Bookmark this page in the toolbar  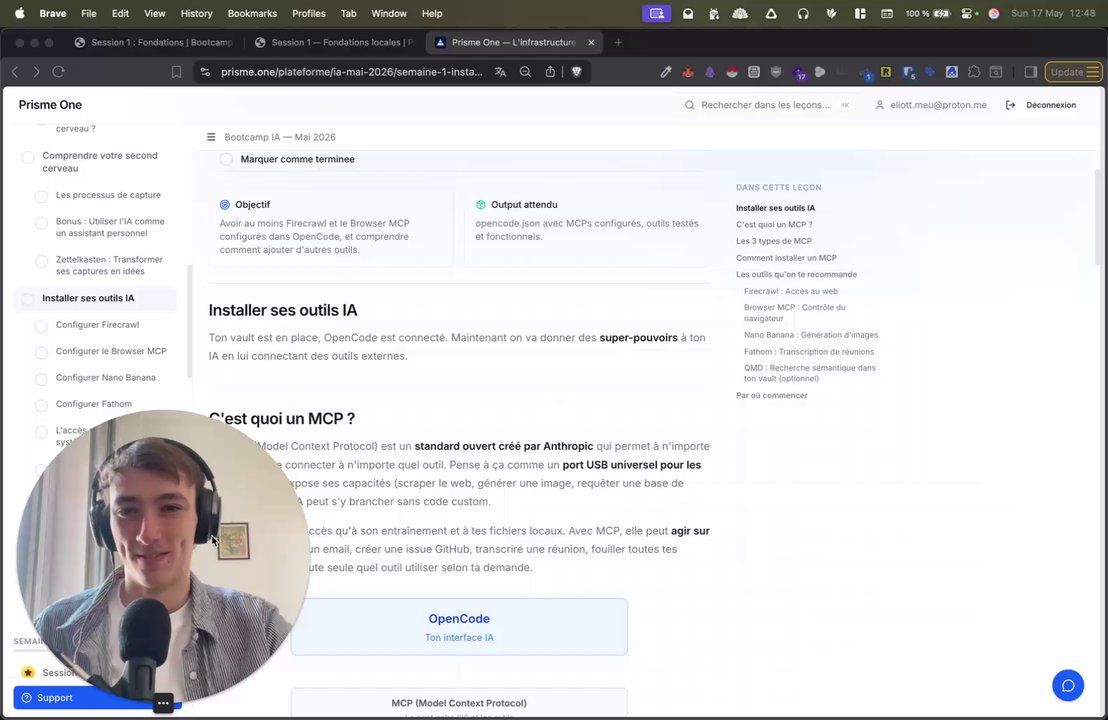tap(176, 72)
